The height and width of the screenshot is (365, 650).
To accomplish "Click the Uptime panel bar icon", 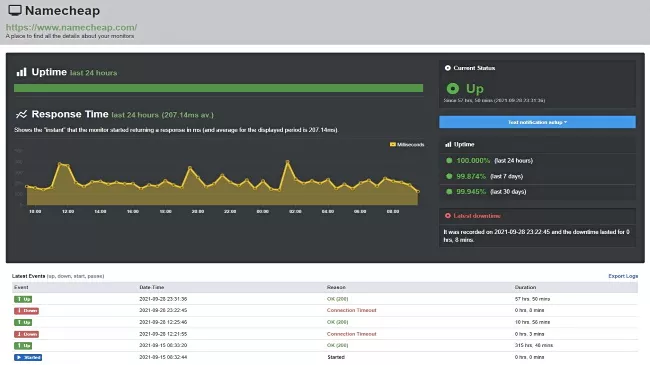I will (x=448, y=144).
